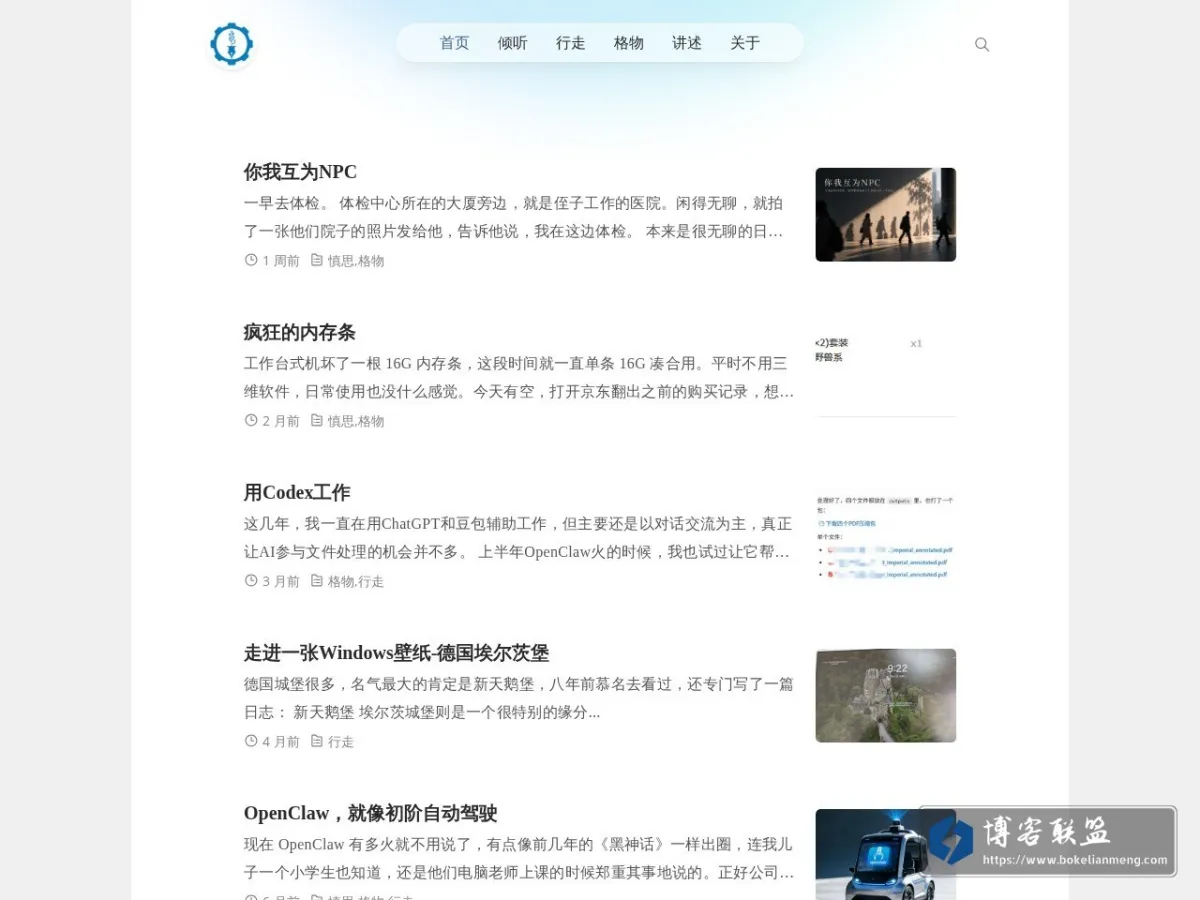
Task: Click "4 月前" timestamp
Action: tap(281, 742)
